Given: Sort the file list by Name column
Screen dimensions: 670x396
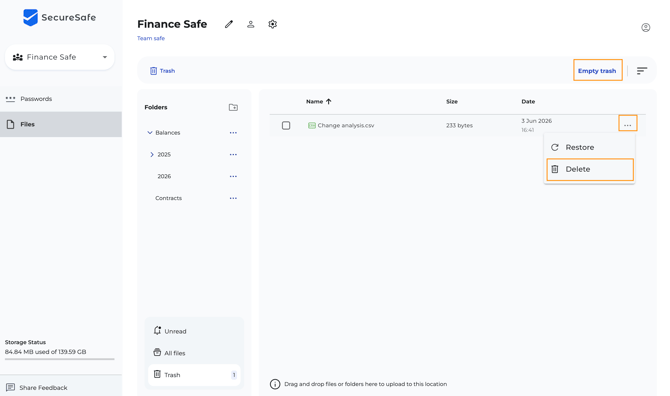Looking at the screenshot, I should [x=319, y=102].
